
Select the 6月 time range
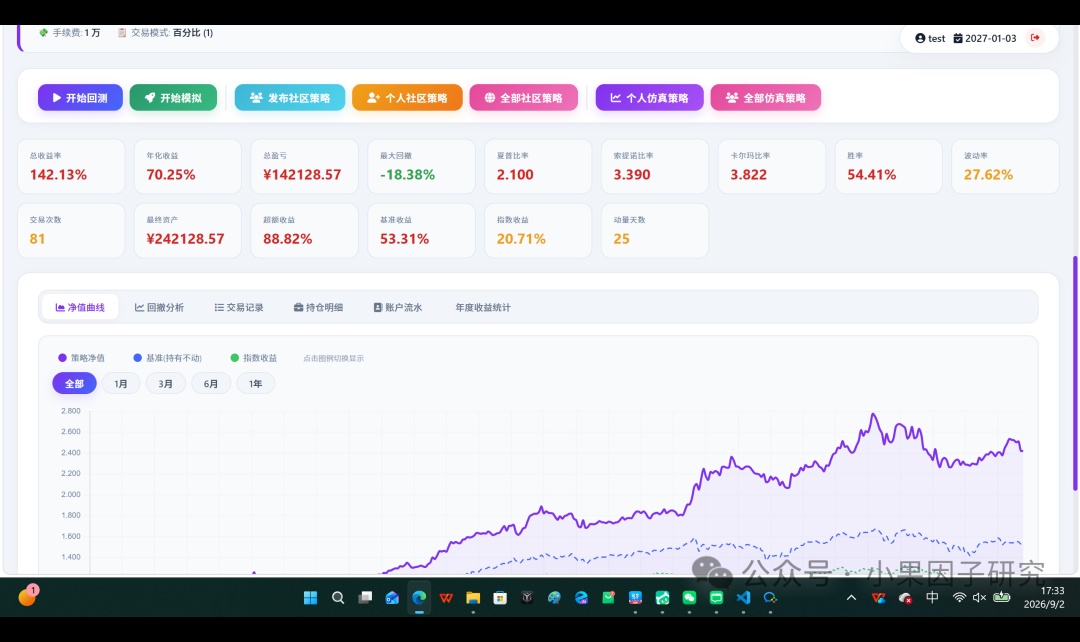(211, 384)
